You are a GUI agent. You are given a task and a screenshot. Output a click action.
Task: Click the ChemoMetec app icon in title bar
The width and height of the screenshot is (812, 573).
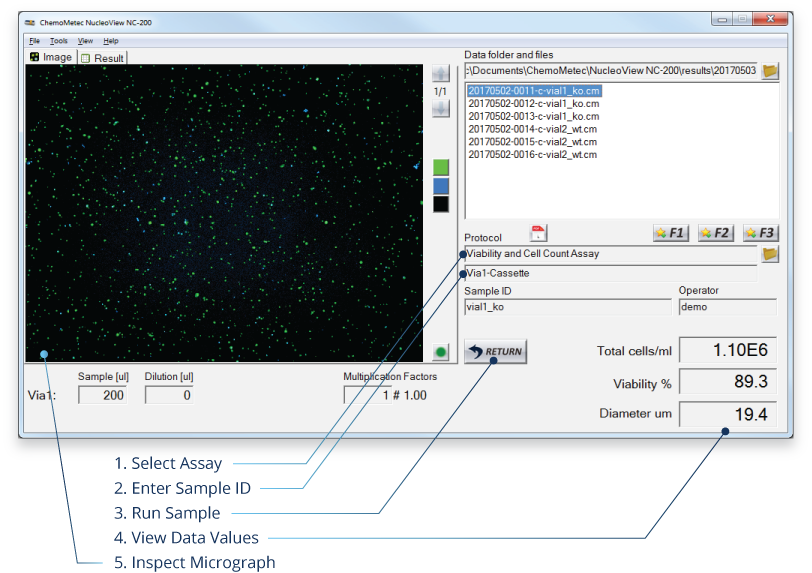point(31,23)
